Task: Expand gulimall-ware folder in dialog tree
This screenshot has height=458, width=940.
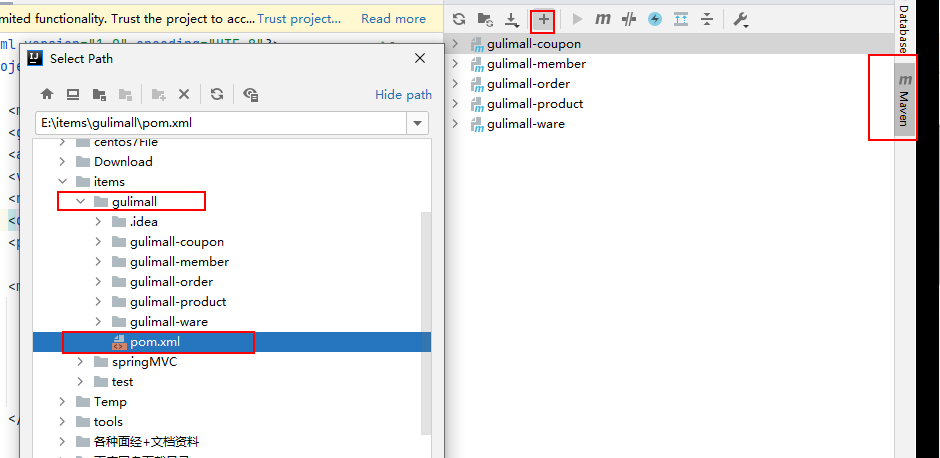Action: click(98, 321)
